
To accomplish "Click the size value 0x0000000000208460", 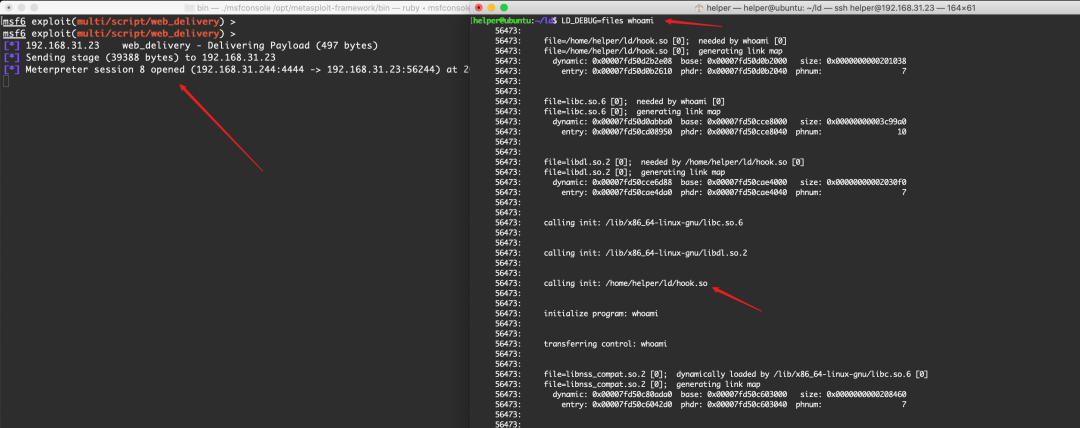I will [866, 395].
